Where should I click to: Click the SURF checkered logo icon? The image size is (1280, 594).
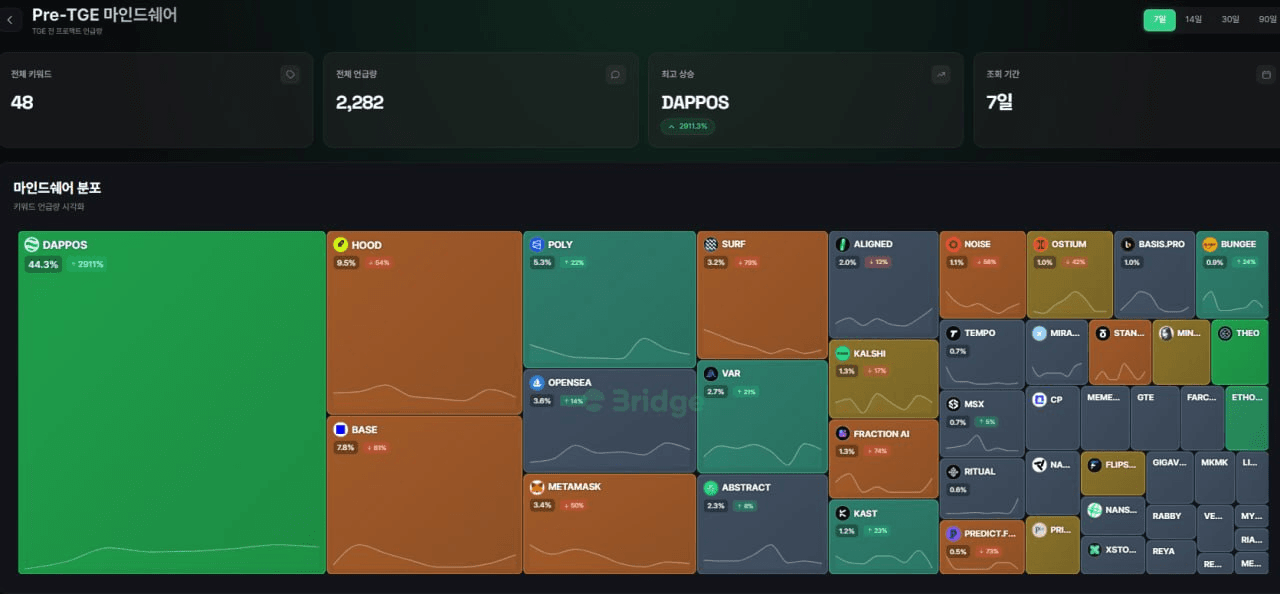pyautogui.click(x=711, y=244)
